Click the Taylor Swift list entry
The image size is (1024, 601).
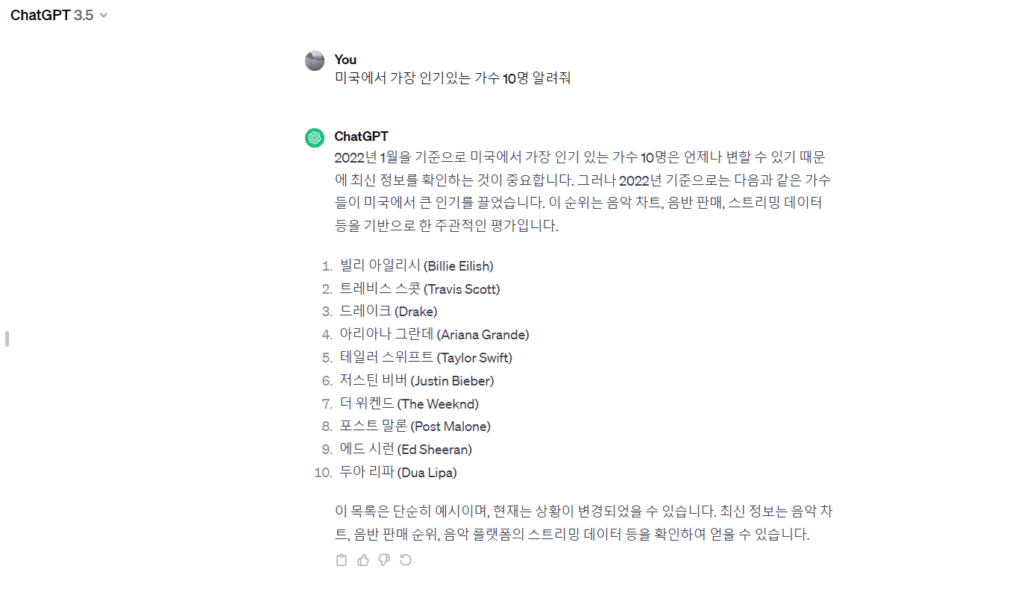pos(426,358)
